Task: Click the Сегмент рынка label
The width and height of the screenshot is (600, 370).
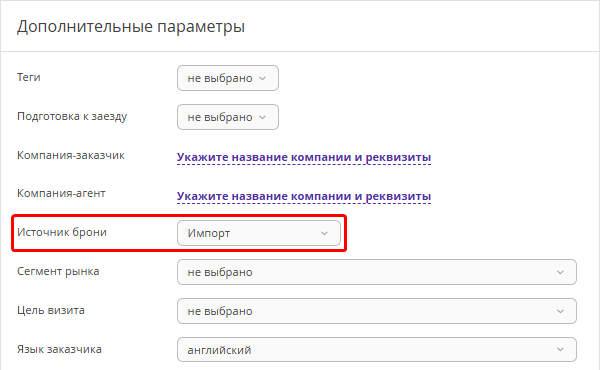Action: pyautogui.click(x=58, y=271)
